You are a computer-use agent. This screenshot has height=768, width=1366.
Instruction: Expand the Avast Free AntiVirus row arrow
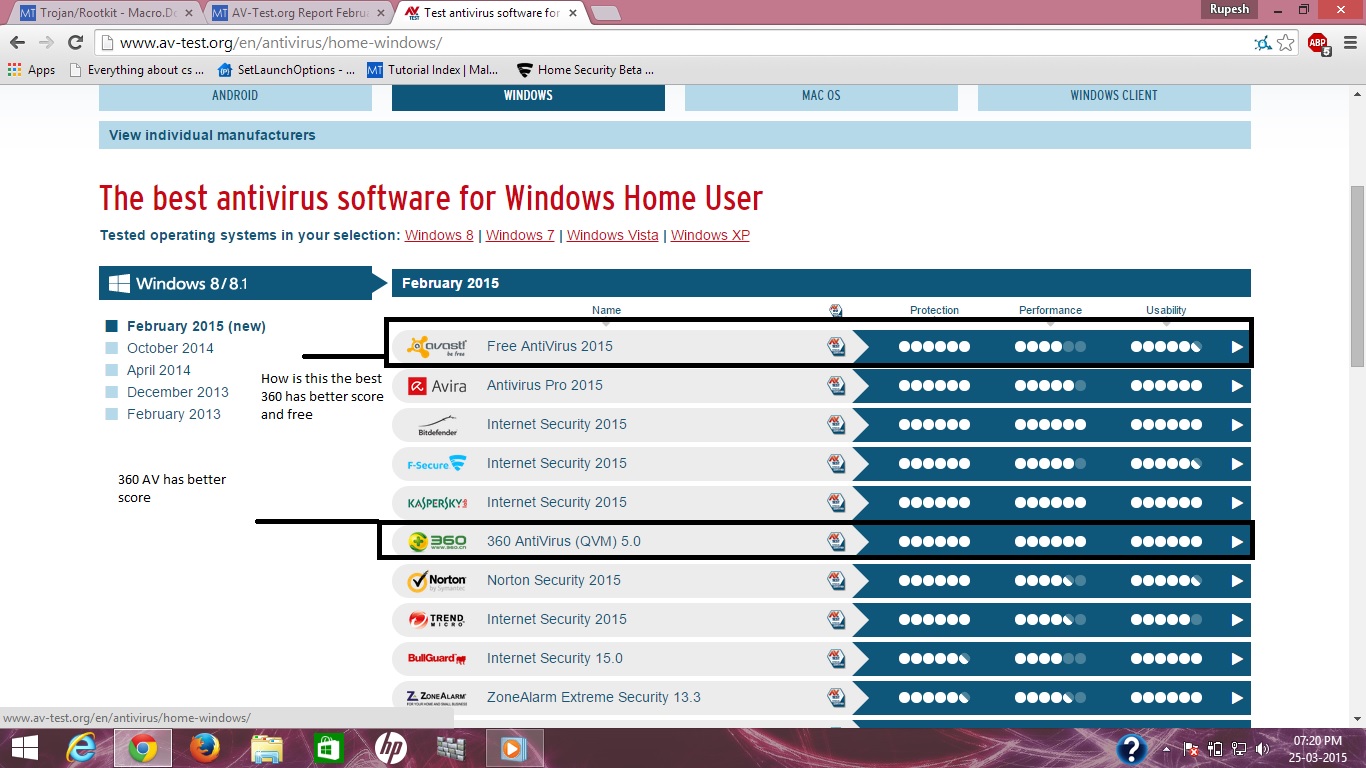1237,347
